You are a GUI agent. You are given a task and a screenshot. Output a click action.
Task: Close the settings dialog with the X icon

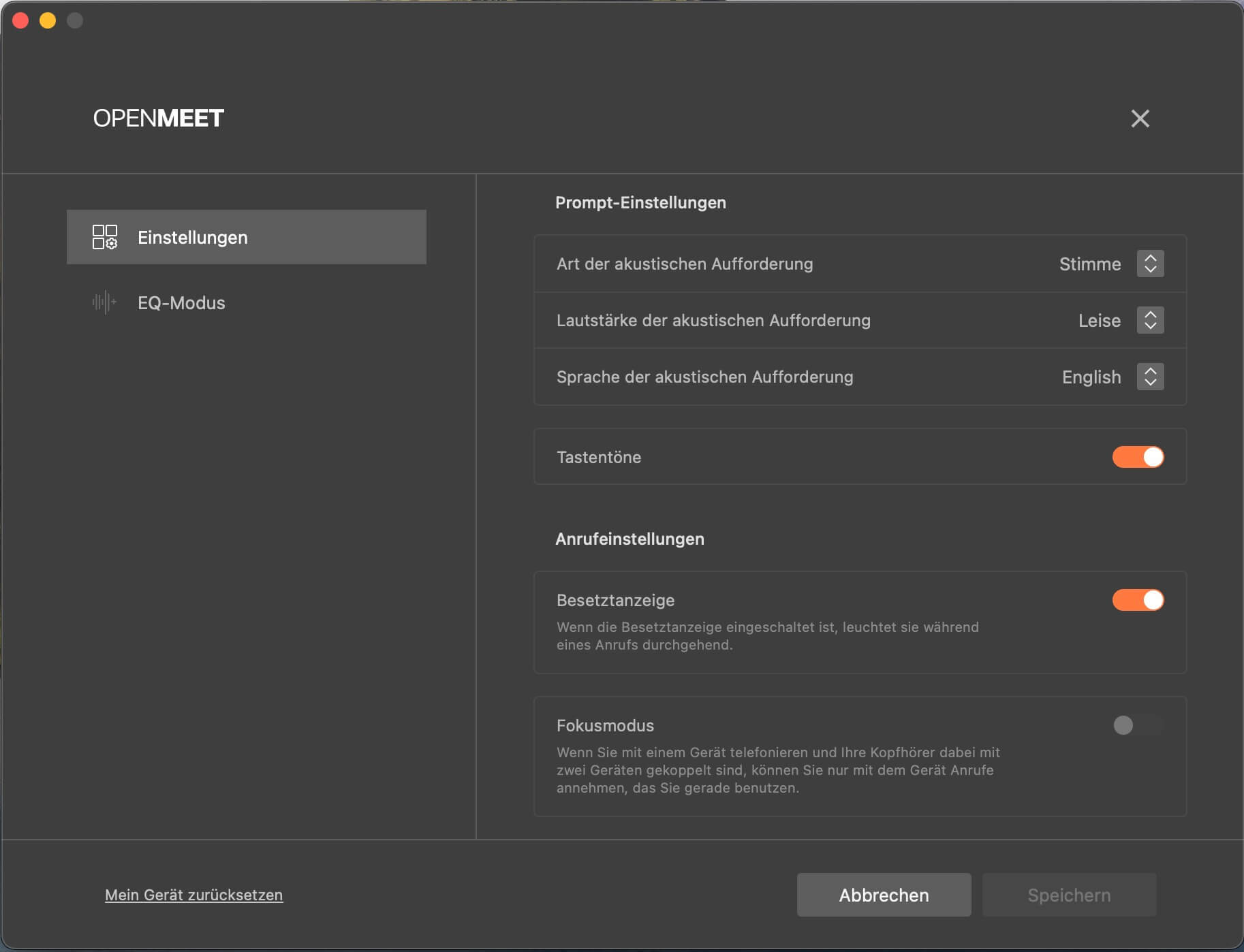[1140, 118]
